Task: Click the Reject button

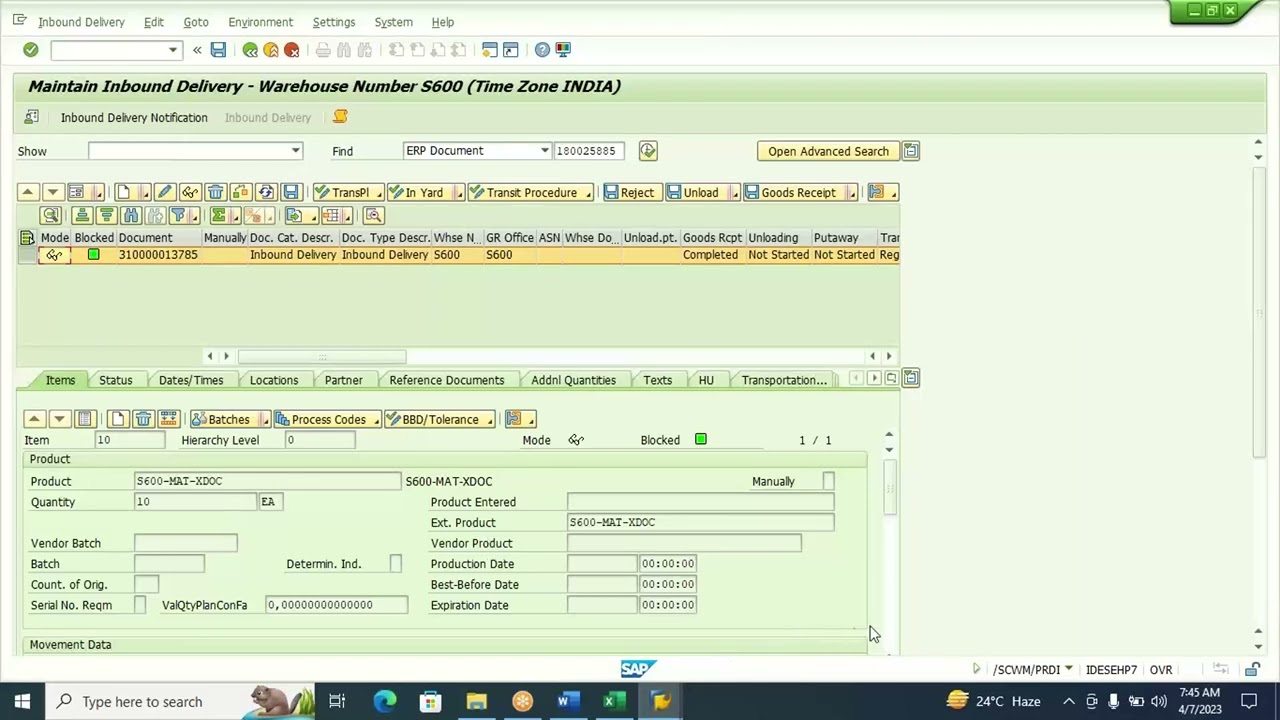Action: pyautogui.click(x=630, y=192)
